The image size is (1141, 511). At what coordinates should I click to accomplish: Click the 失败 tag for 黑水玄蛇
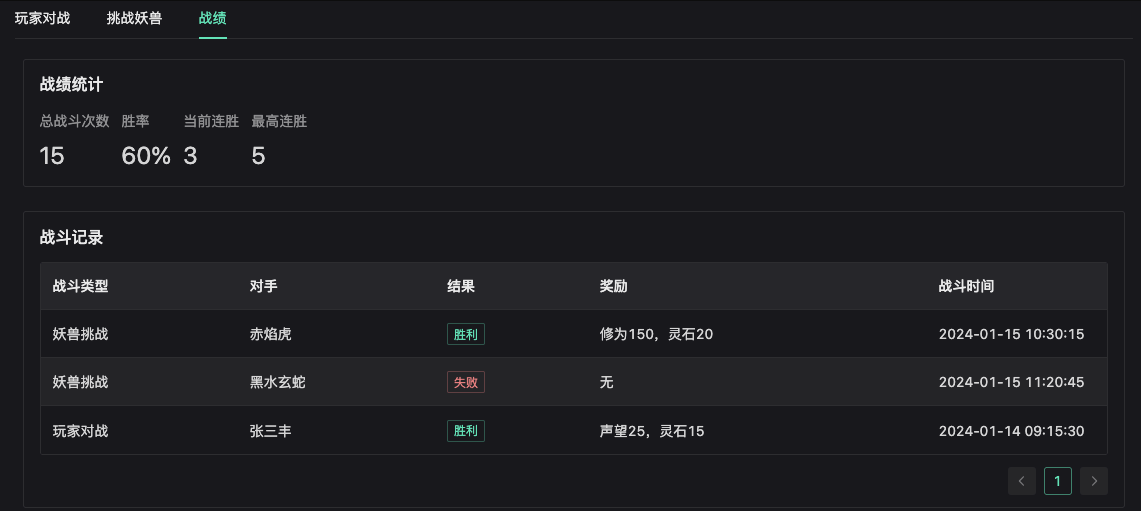(466, 382)
